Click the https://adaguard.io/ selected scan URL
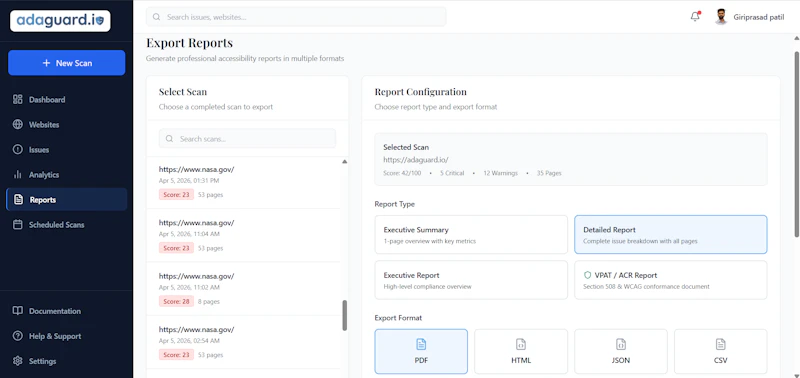Image resolution: width=800 pixels, height=378 pixels. point(416,160)
